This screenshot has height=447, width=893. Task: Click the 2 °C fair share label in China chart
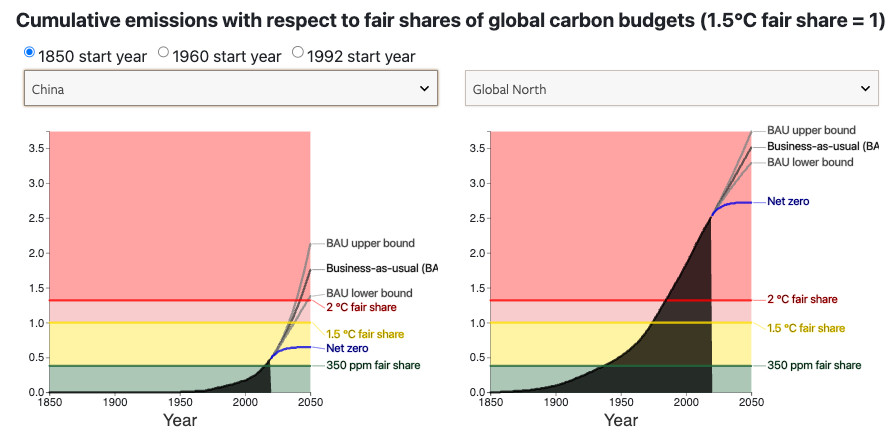pos(361,307)
